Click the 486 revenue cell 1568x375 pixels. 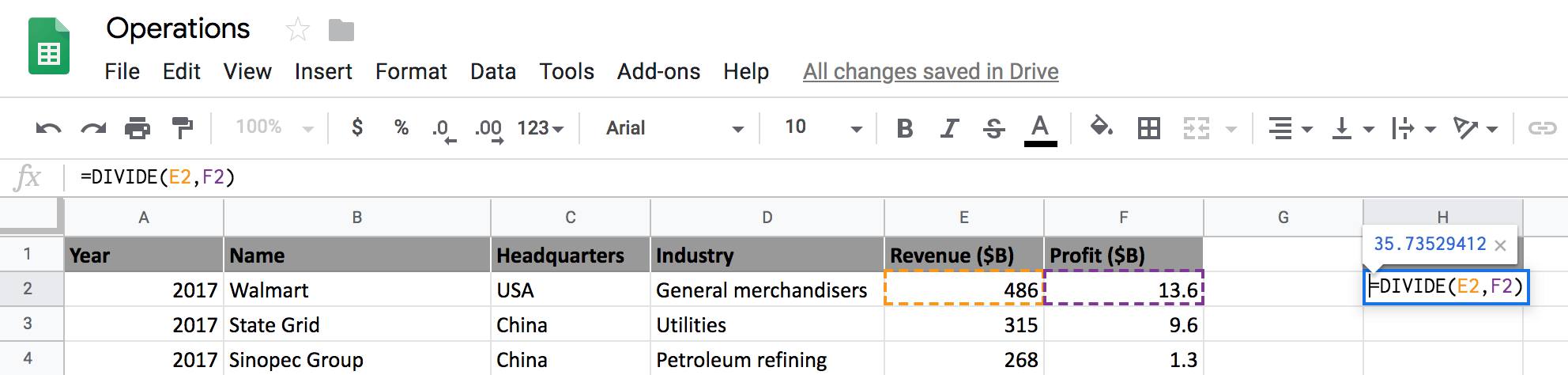pyautogui.click(x=964, y=290)
